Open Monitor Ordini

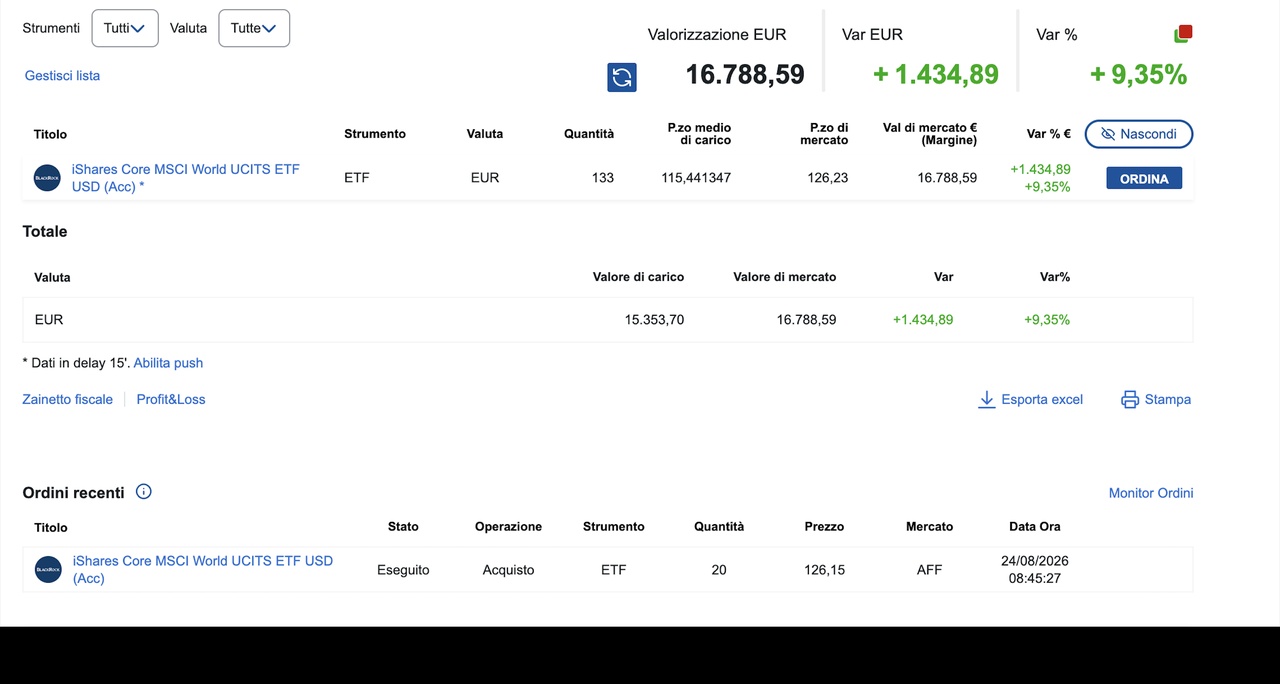[1151, 493]
